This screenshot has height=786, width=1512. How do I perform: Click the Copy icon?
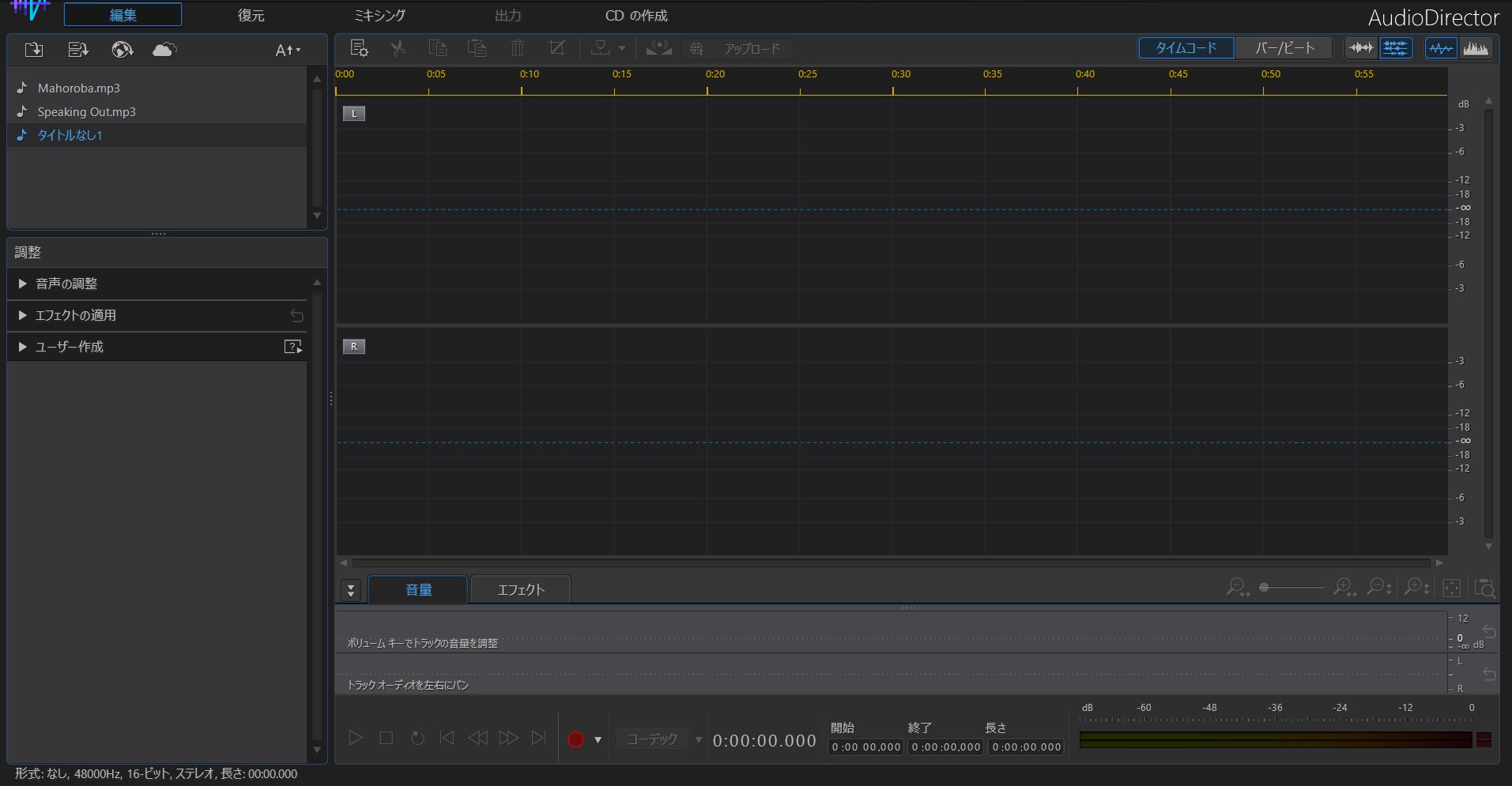pos(437,48)
